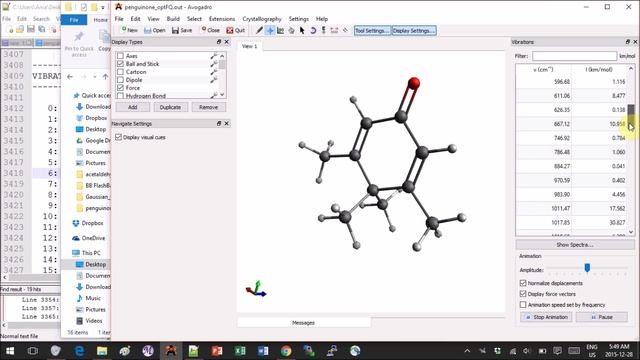Select the Draw pencil tool in Avogadro toolbar

click(x=259, y=30)
